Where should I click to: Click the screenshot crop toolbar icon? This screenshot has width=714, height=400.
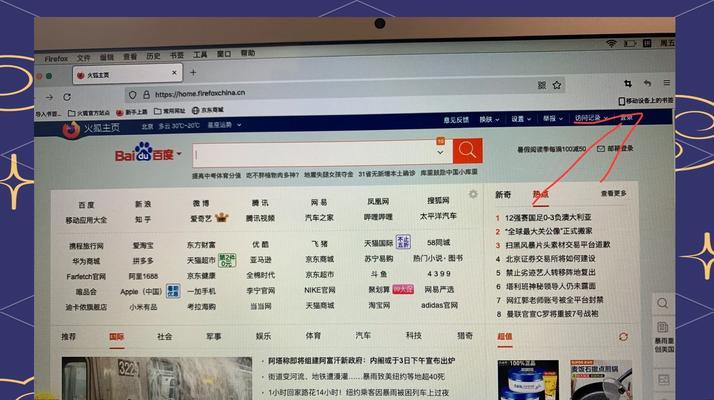click(628, 83)
